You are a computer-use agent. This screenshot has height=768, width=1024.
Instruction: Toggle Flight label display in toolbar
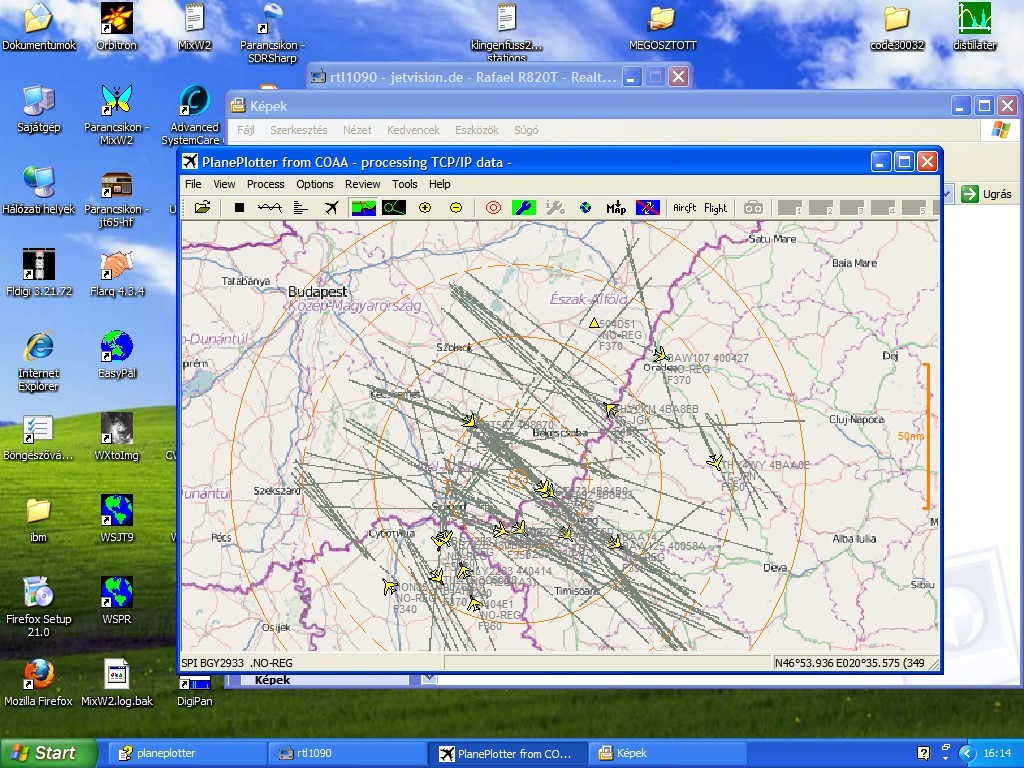pos(715,208)
